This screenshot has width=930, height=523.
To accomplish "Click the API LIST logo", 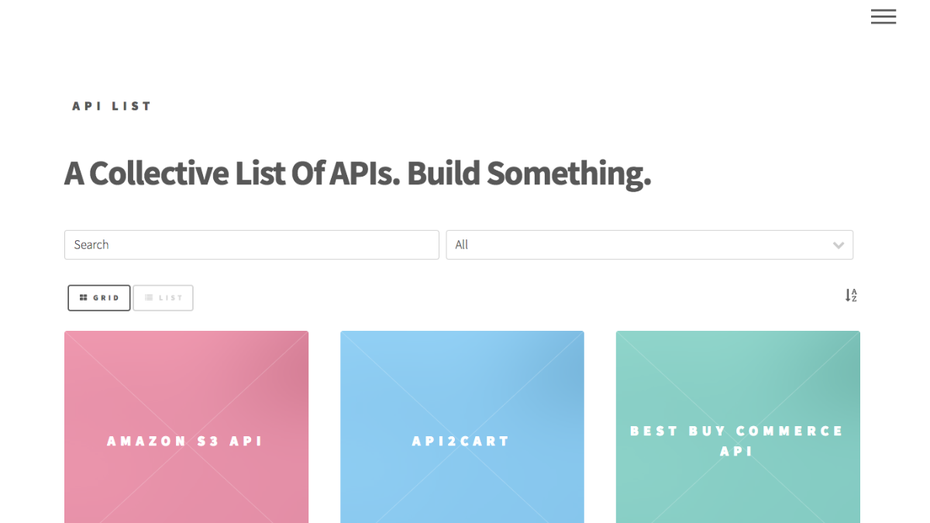I will pos(111,106).
